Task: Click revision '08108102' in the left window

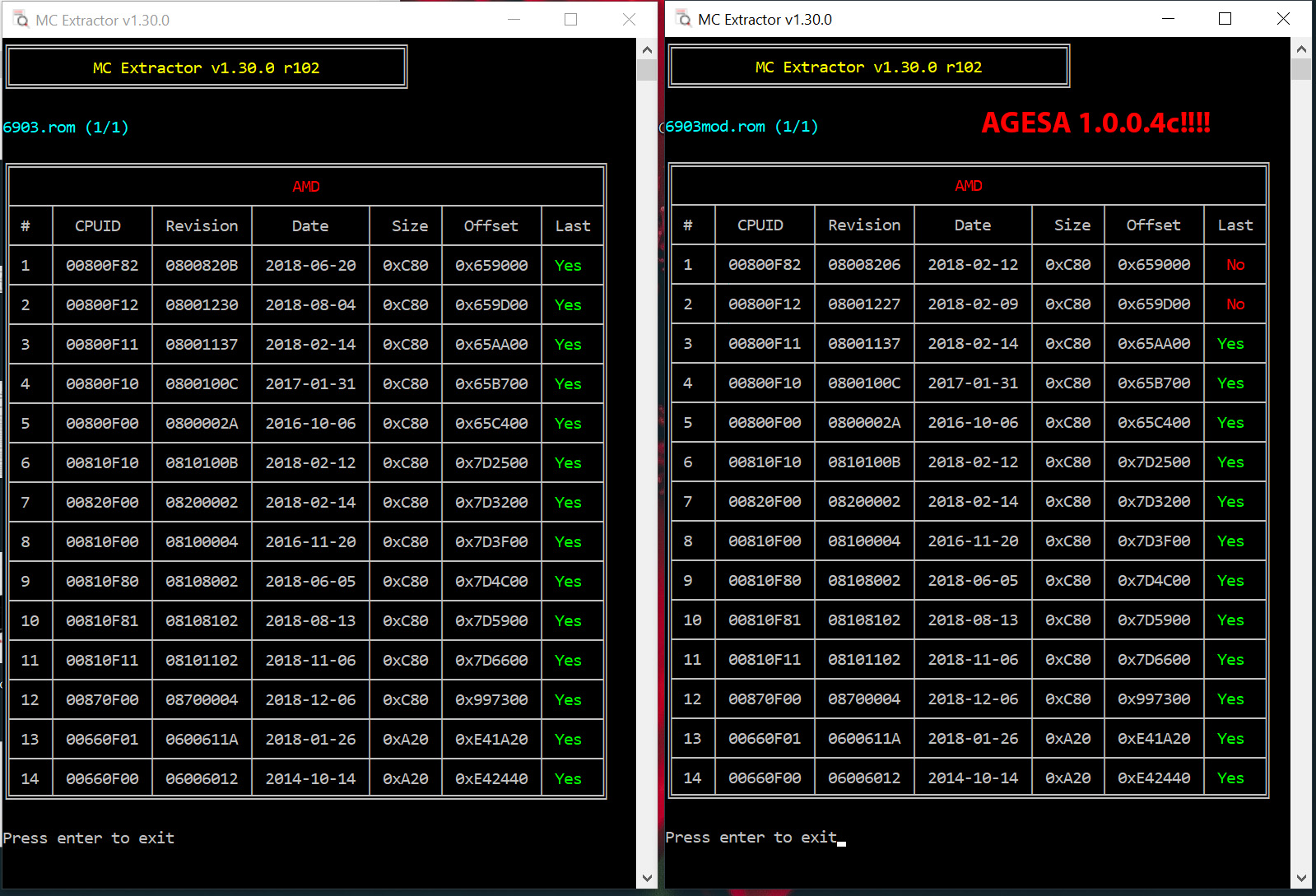Action: pos(202,621)
